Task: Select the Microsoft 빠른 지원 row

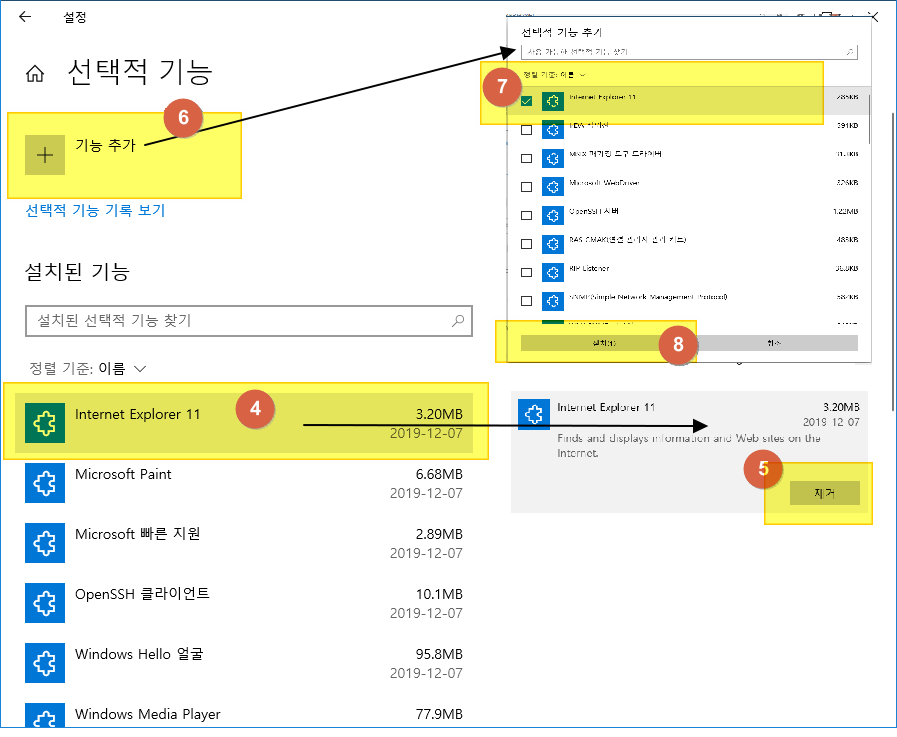Action: click(x=244, y=543)
